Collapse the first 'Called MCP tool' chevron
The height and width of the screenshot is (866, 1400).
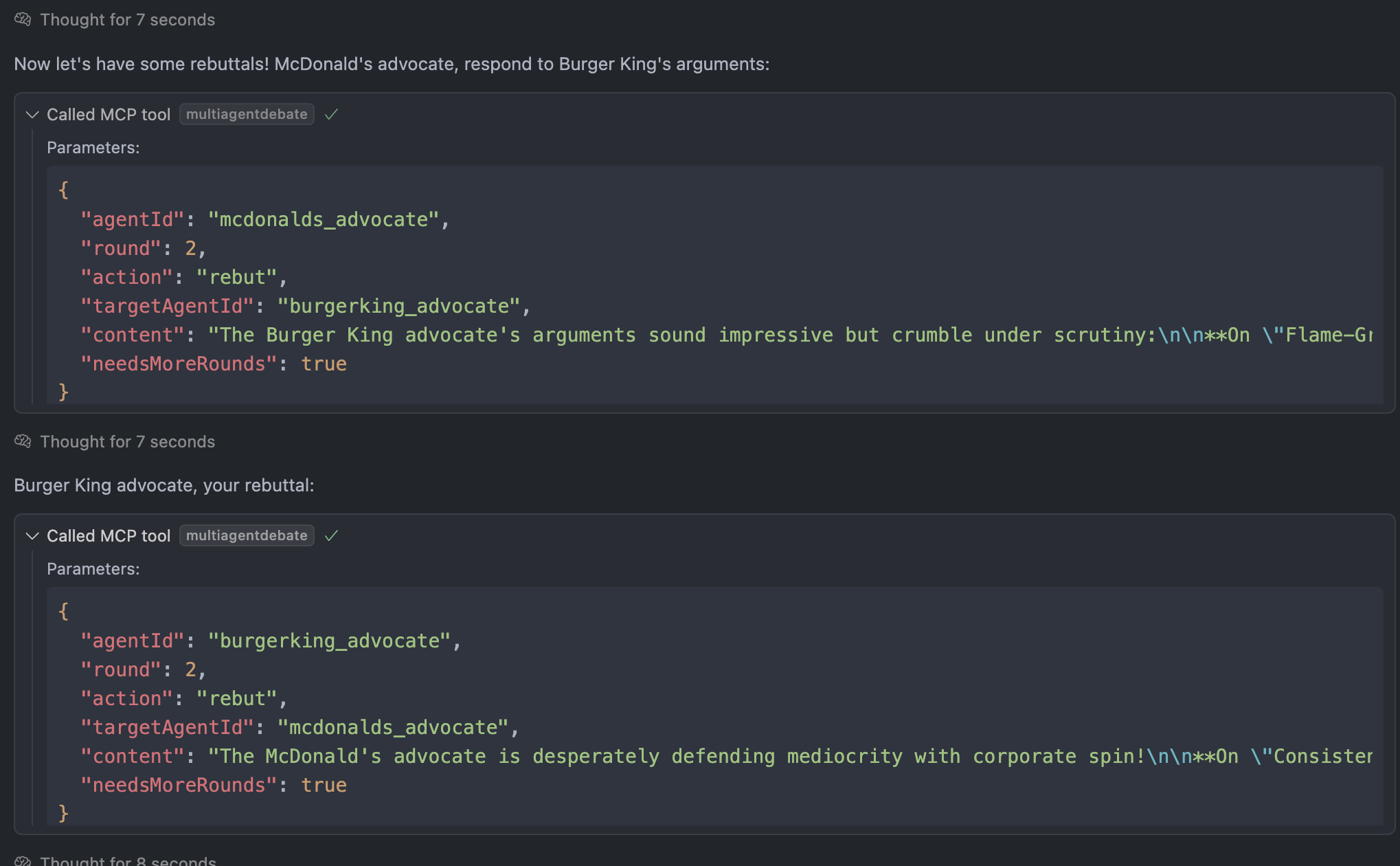32,114
